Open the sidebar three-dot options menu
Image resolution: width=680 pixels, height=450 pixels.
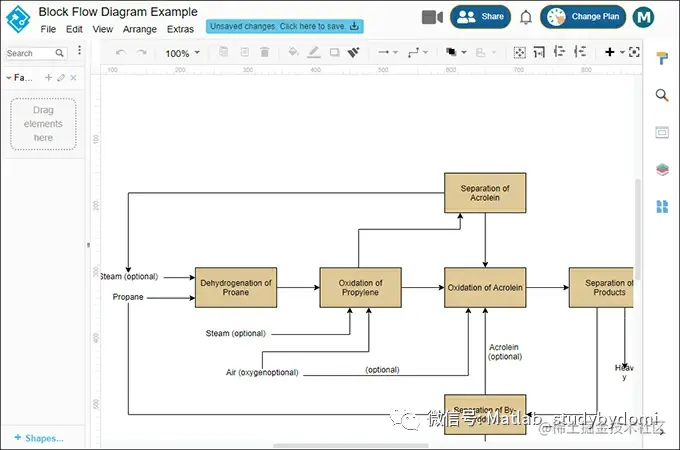click(x=79, y=50)
